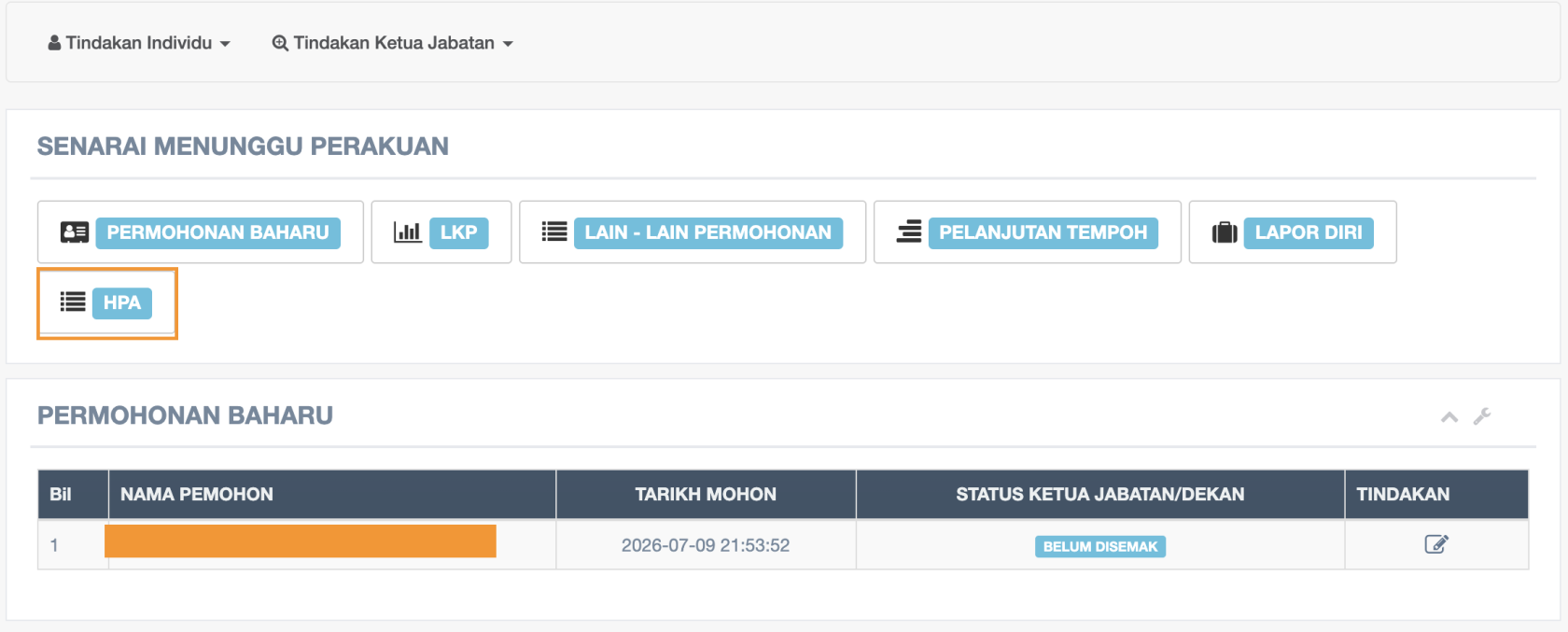Screen dimensions: 1568x632
Task: Click the STATUS KETUA JABATAN/DEKAN column header
Action: point(1099,494)
